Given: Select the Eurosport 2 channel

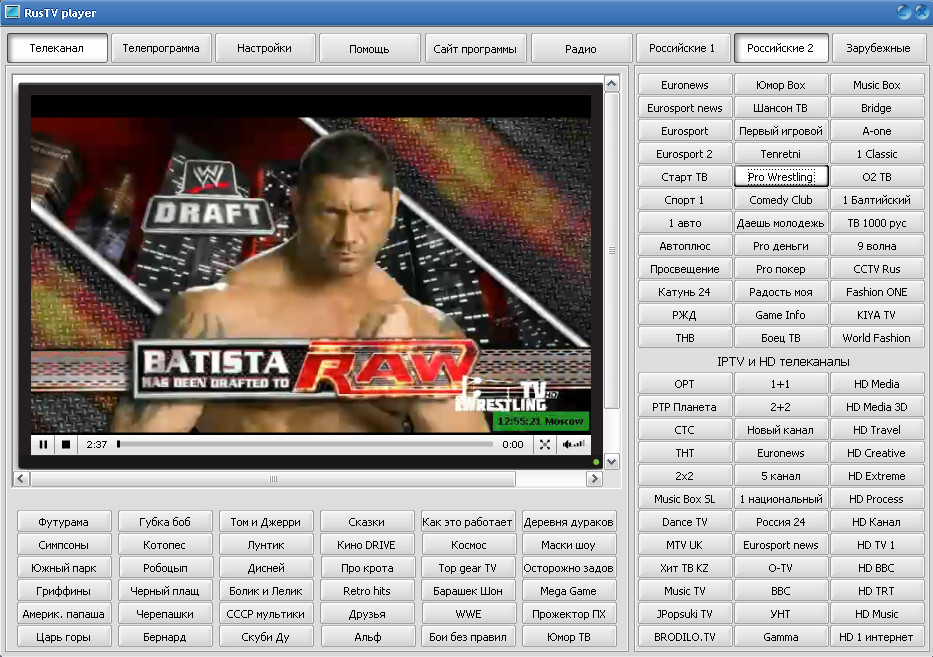Looking at the screenshot, I should point(684,154).
